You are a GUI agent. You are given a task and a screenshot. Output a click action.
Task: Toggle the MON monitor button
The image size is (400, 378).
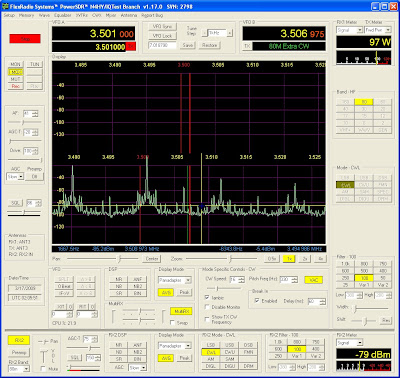[x=15, y=64]
